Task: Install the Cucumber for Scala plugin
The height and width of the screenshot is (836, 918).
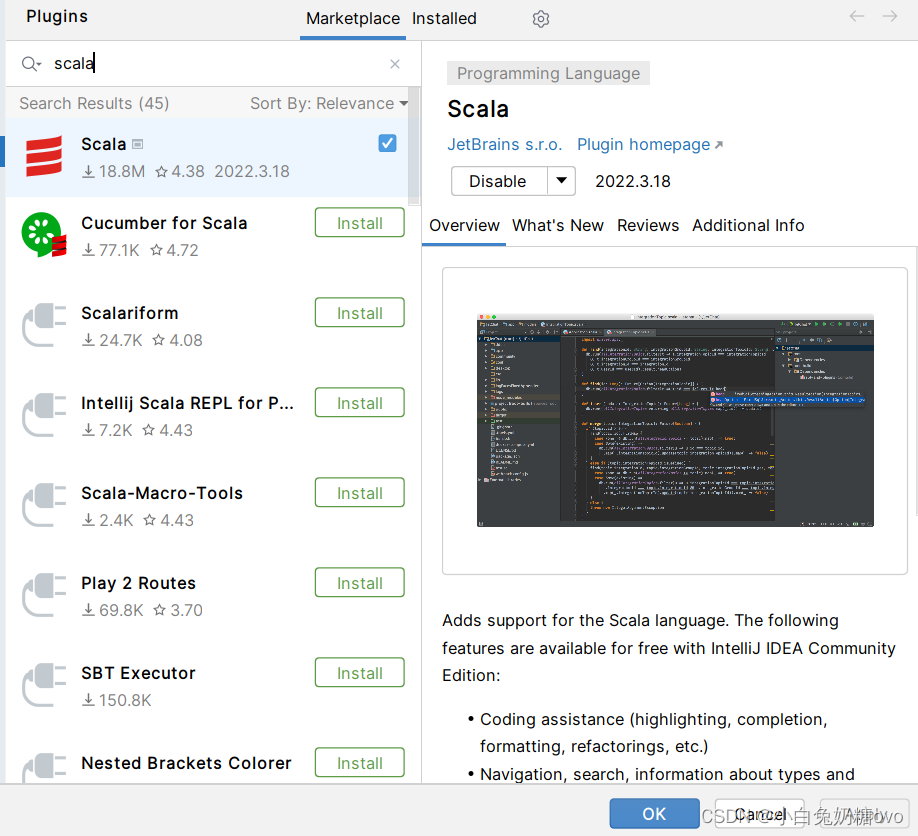Action: click(359, 222)
